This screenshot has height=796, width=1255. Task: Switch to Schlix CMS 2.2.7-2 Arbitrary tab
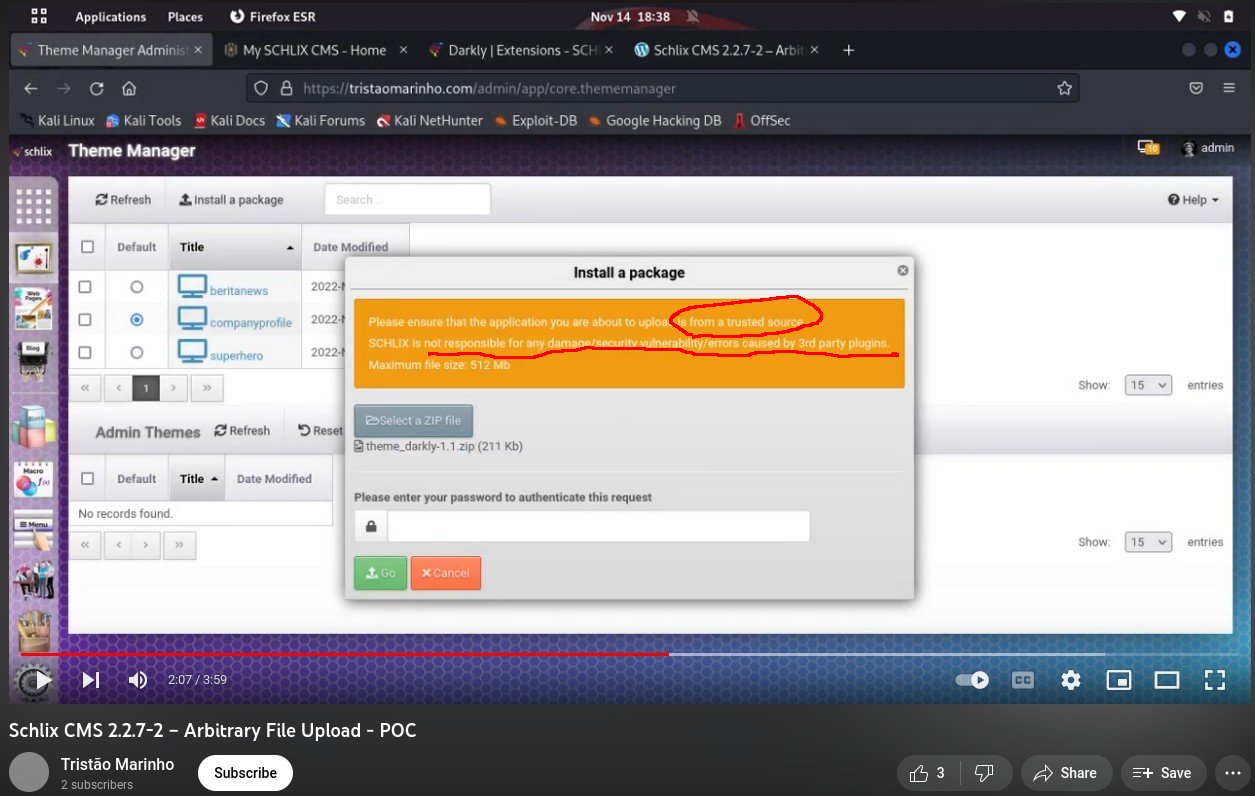725,50
